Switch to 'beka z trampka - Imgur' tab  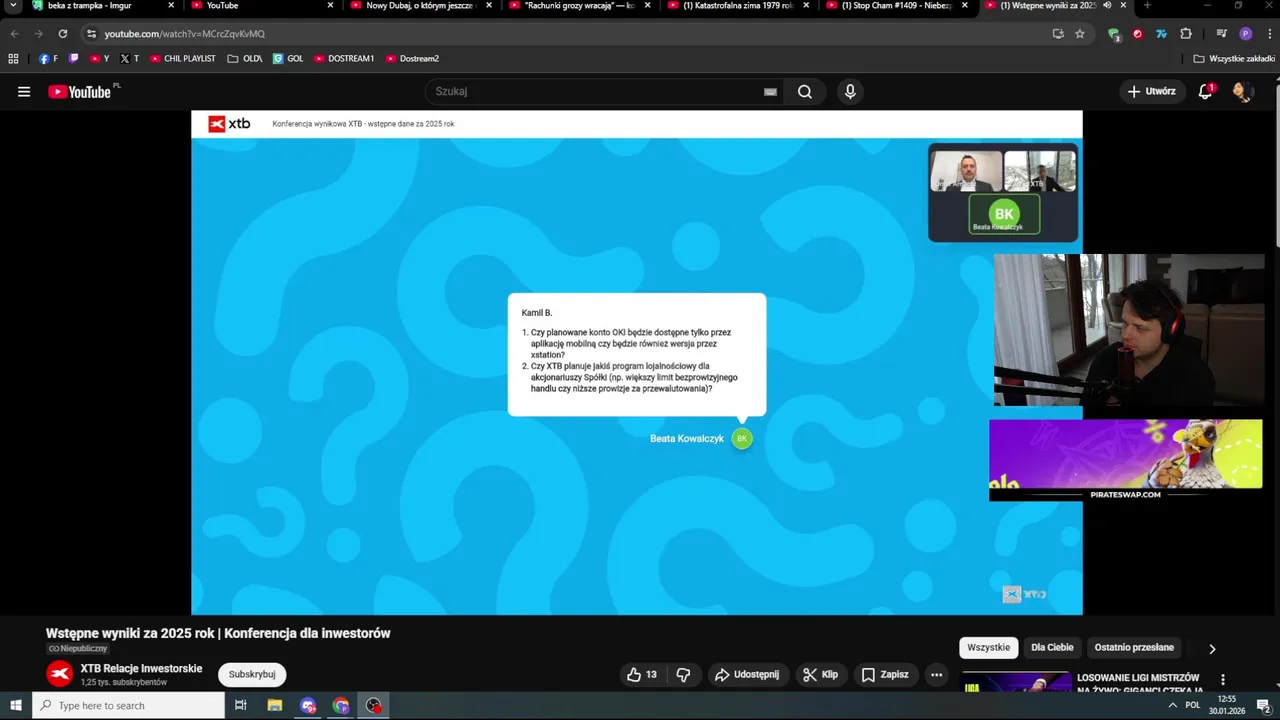coord(103,6)
